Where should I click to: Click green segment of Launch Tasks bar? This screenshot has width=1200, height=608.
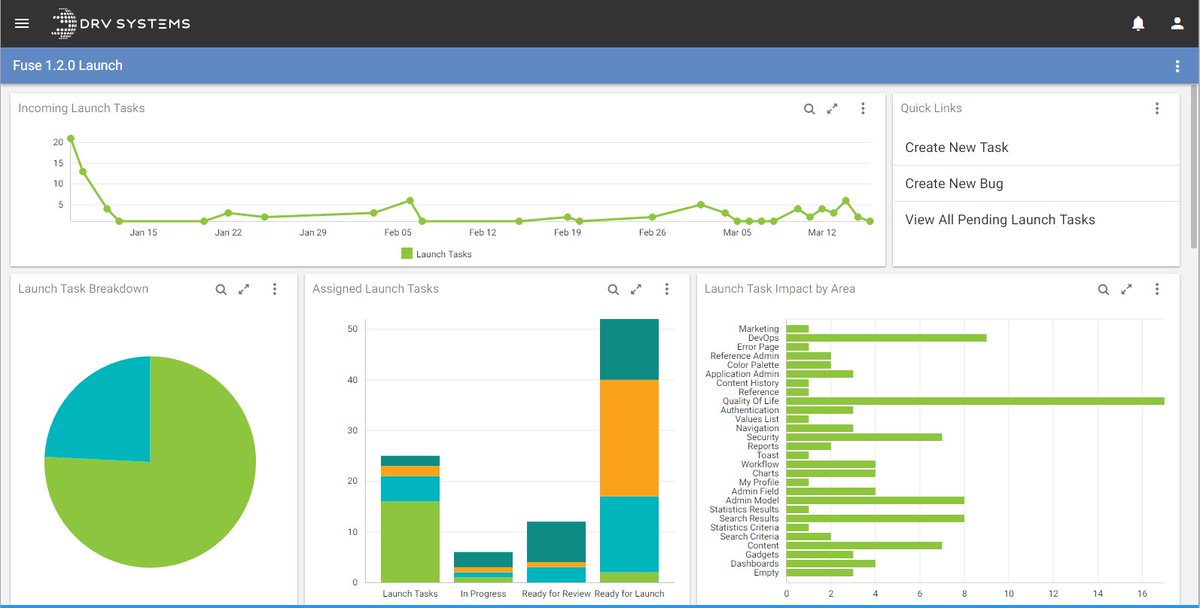[410, 541]
